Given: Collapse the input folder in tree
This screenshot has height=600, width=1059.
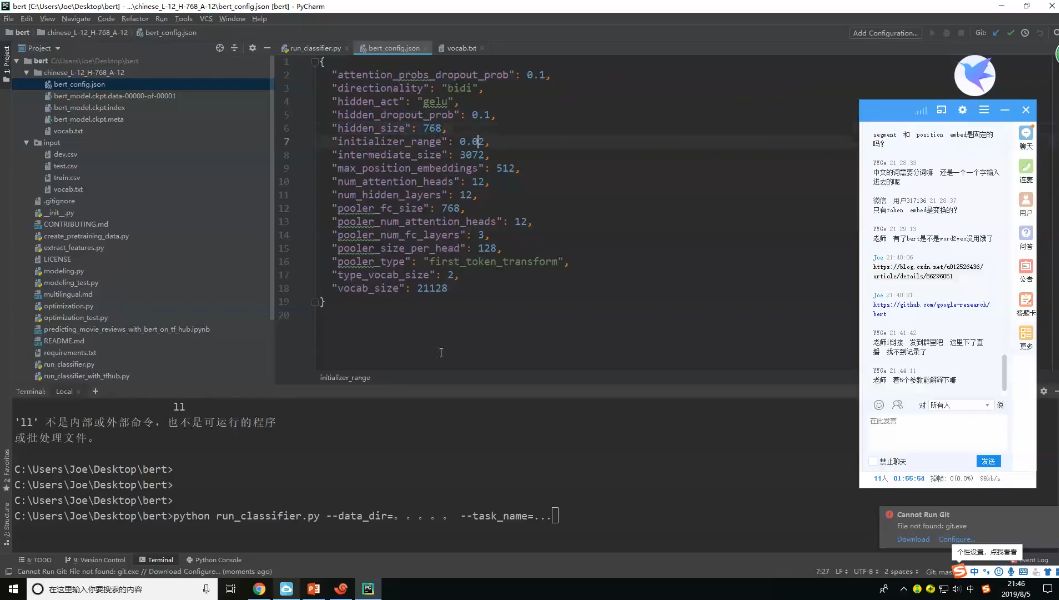Looking at the screenshot, I should pyautogui.click(x=26, y=143).
